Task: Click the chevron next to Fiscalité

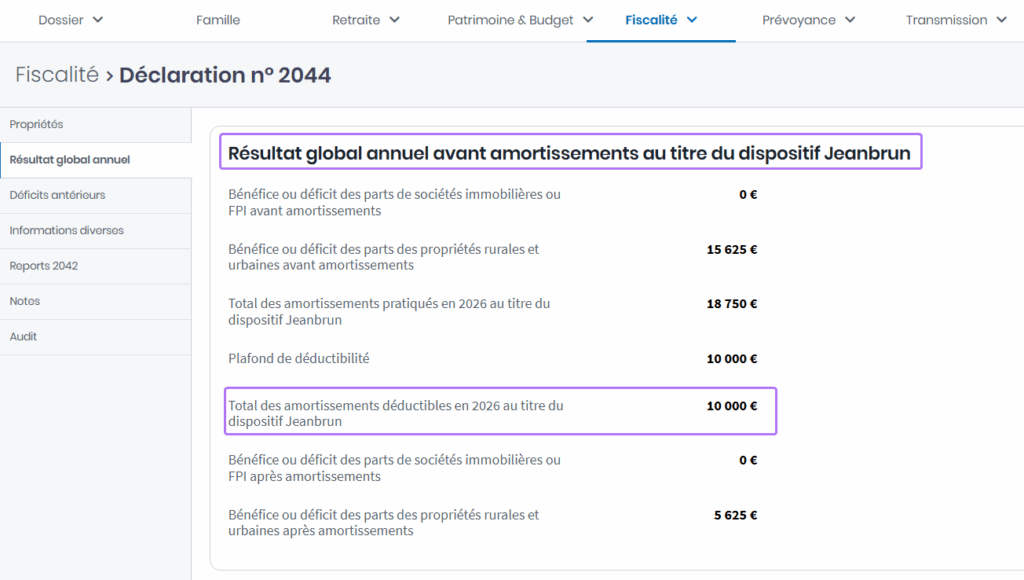Action: click(692, 20)
